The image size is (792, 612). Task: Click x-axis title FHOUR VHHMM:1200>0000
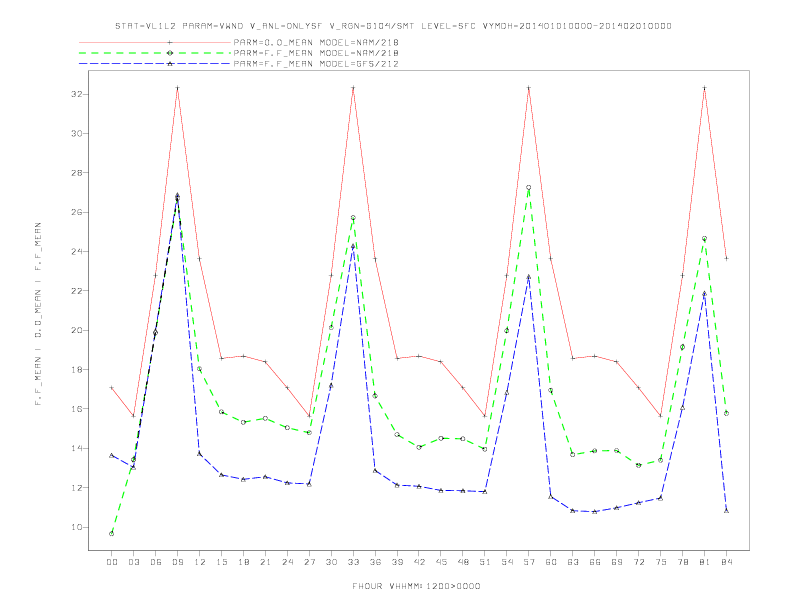pos(416,586)
